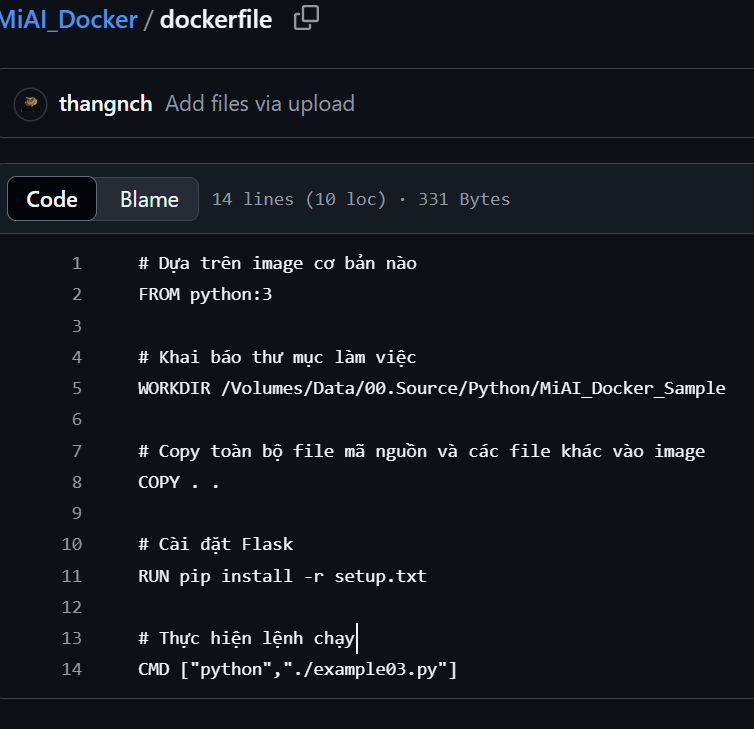Click the '# Copy toàn bộ file mã nguồn' comment
This screenshot has width=754, height=729.
(422, 451)
